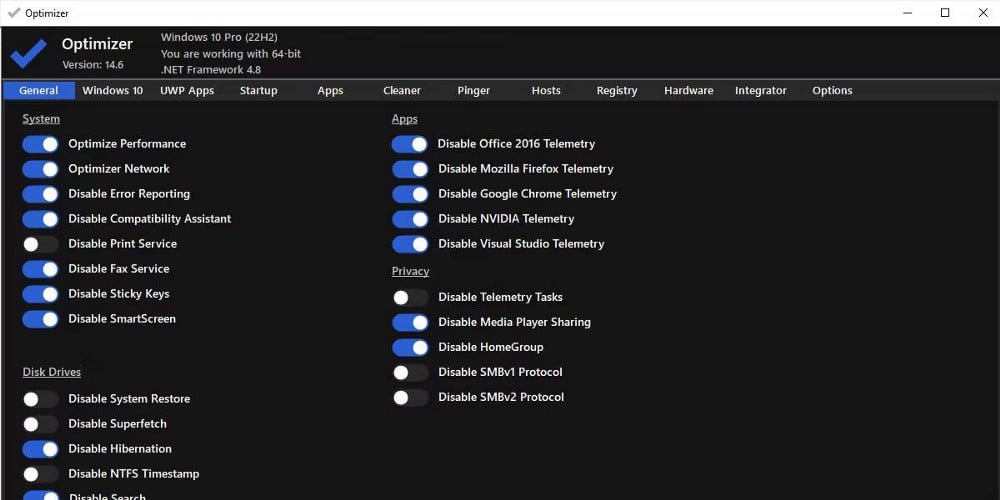This screenshot has height=500, width=1000.
Task: Select the Options tab
Action: [832, 91]
